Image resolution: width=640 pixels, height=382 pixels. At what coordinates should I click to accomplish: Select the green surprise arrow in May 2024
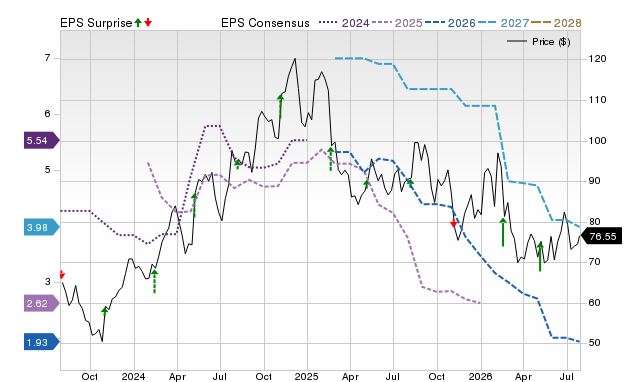(194, 205)
